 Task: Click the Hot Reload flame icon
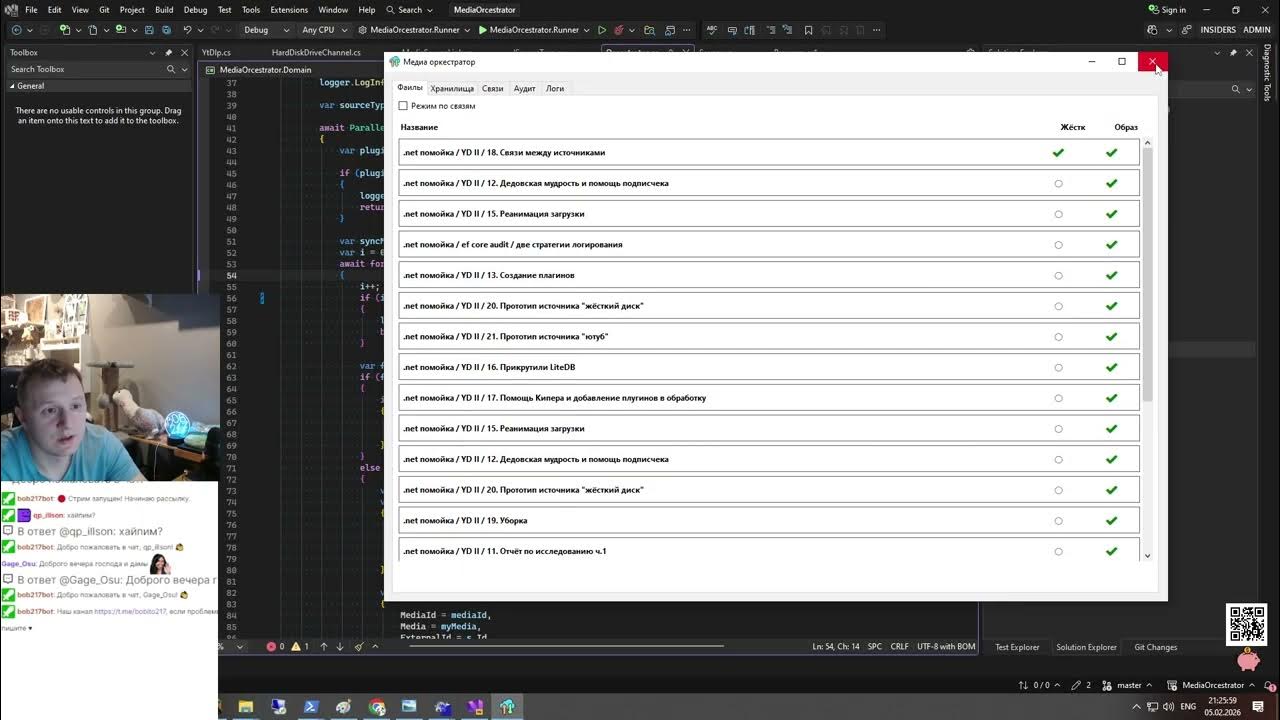pos(620,30)
